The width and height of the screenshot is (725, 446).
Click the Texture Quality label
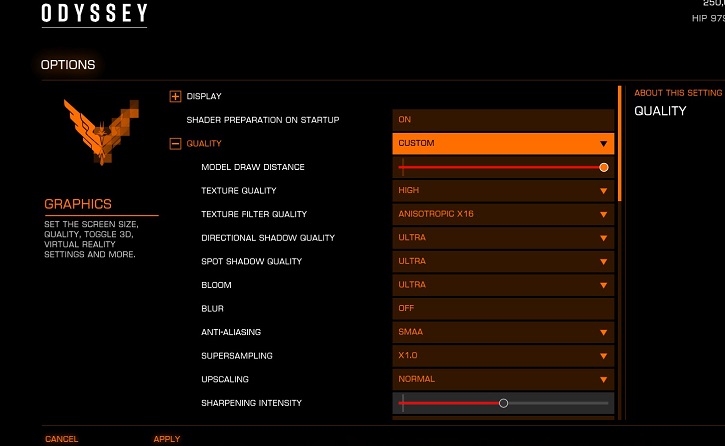tap(239, 190)
